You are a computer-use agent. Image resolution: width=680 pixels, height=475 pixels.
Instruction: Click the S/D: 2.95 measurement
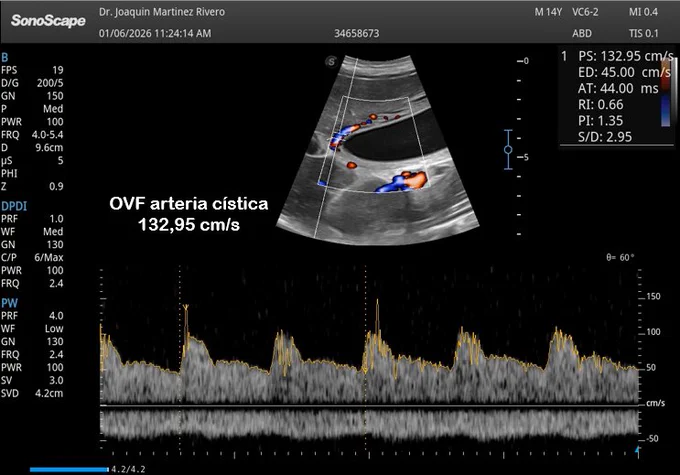click(x=605, y=137)
